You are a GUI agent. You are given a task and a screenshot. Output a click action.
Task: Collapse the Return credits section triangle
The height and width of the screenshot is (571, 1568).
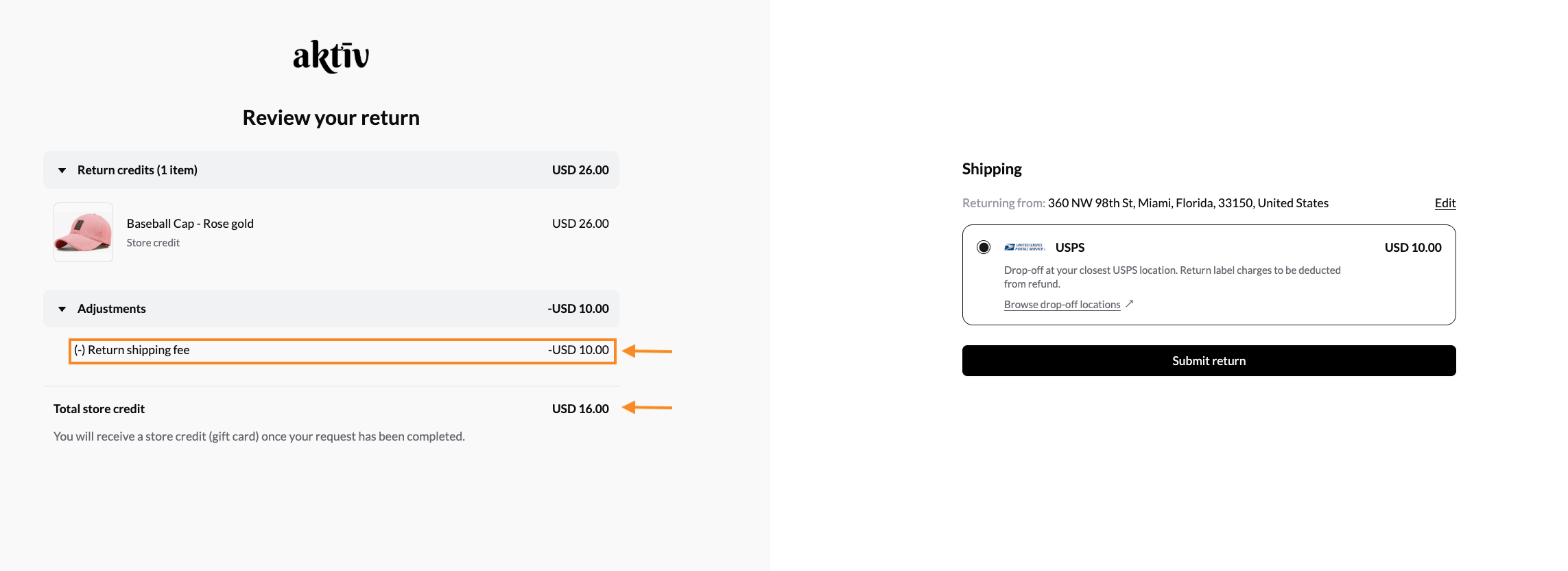click(x=62, y=170)
